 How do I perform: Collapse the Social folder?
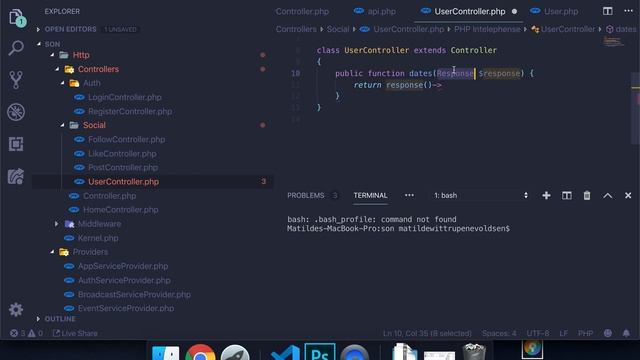click(x=62, y=125)
